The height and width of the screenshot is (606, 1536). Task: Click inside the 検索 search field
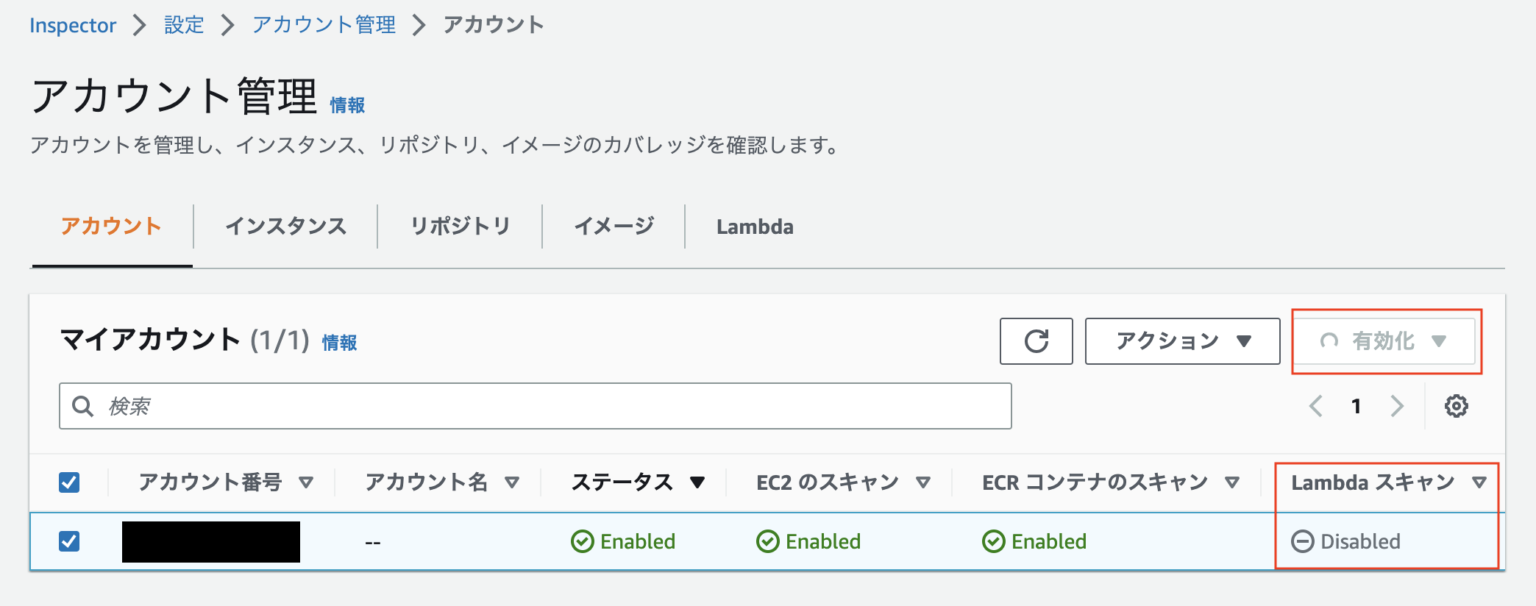(400, 406)
